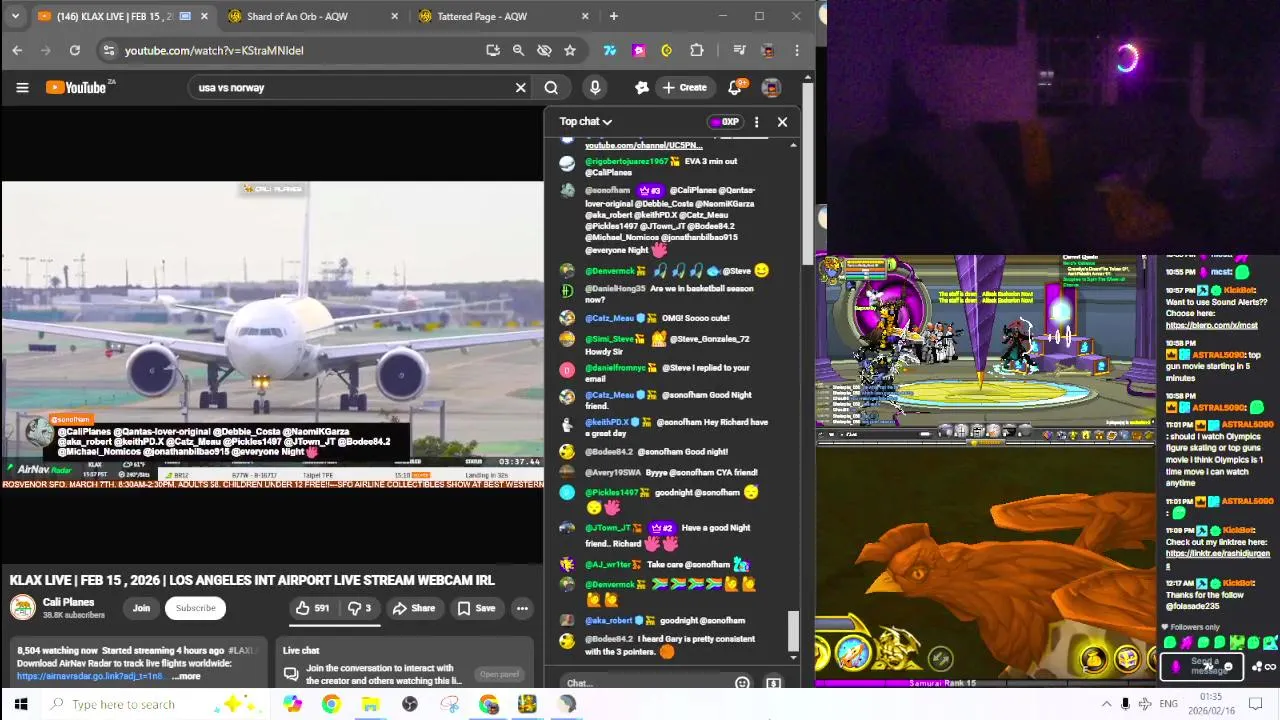Screen dimensions: 1280x720
Task: Open Chrome from the taskbar
Action: [331, 704]
